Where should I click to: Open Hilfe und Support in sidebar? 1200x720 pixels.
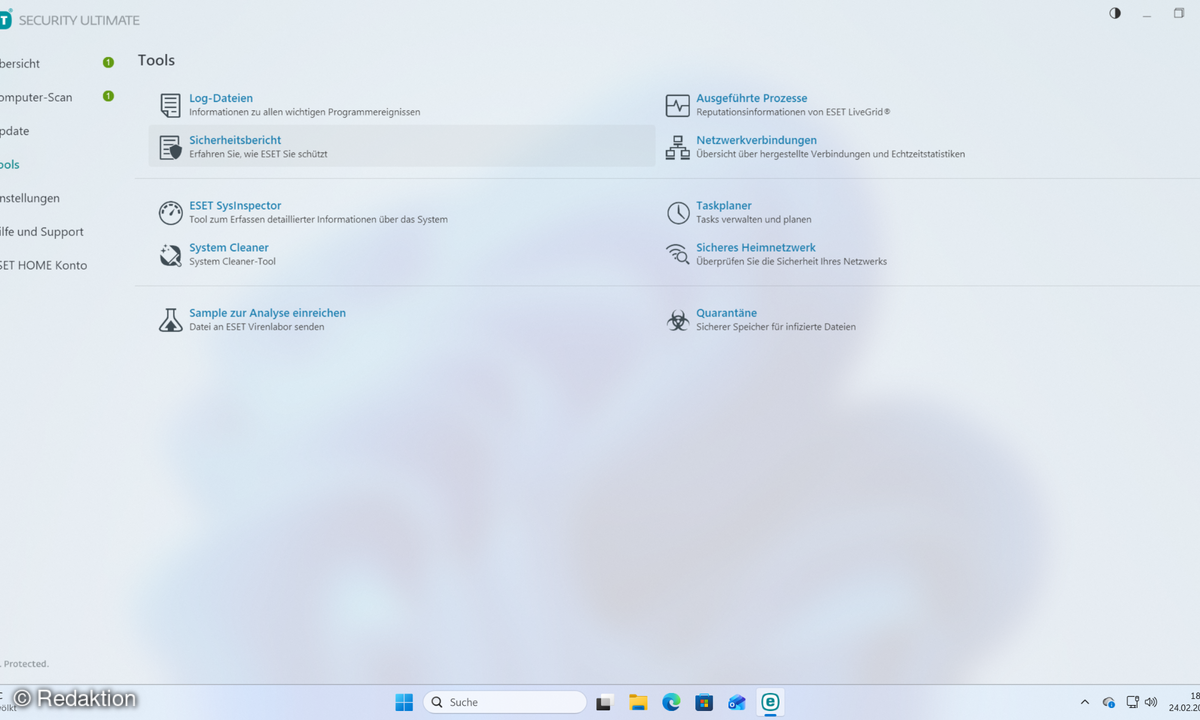pos(42,232)
